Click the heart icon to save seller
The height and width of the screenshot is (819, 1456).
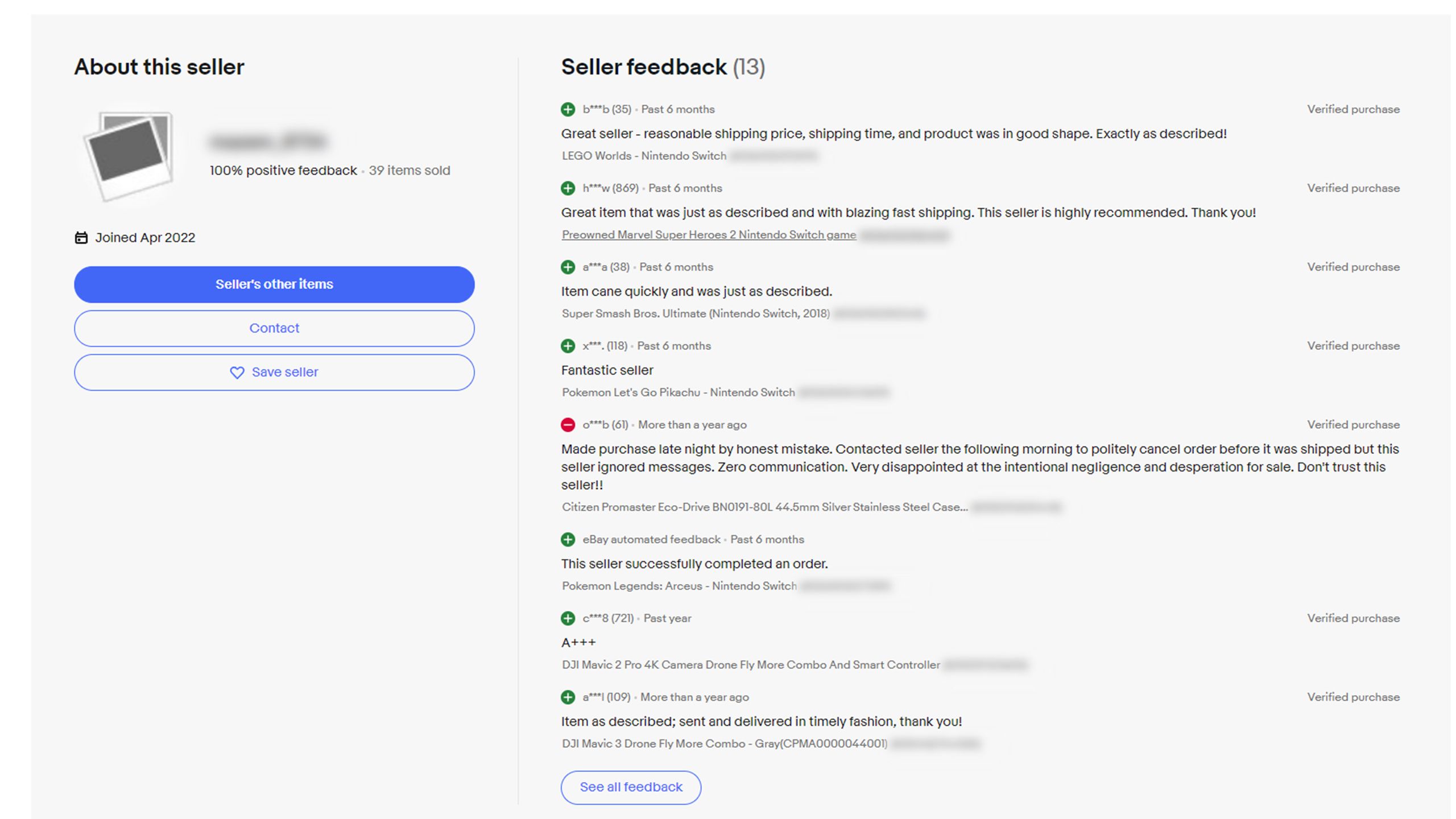[x=237, y=373]
